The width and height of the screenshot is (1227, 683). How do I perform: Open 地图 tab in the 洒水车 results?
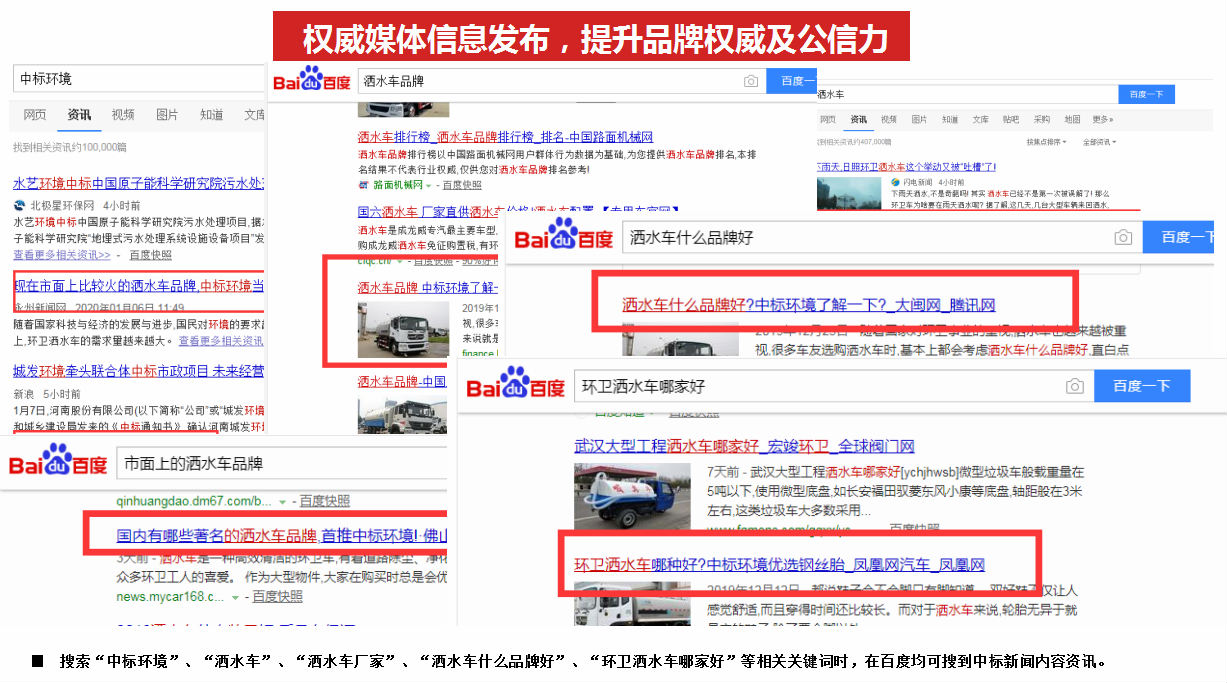[1072, 120]
